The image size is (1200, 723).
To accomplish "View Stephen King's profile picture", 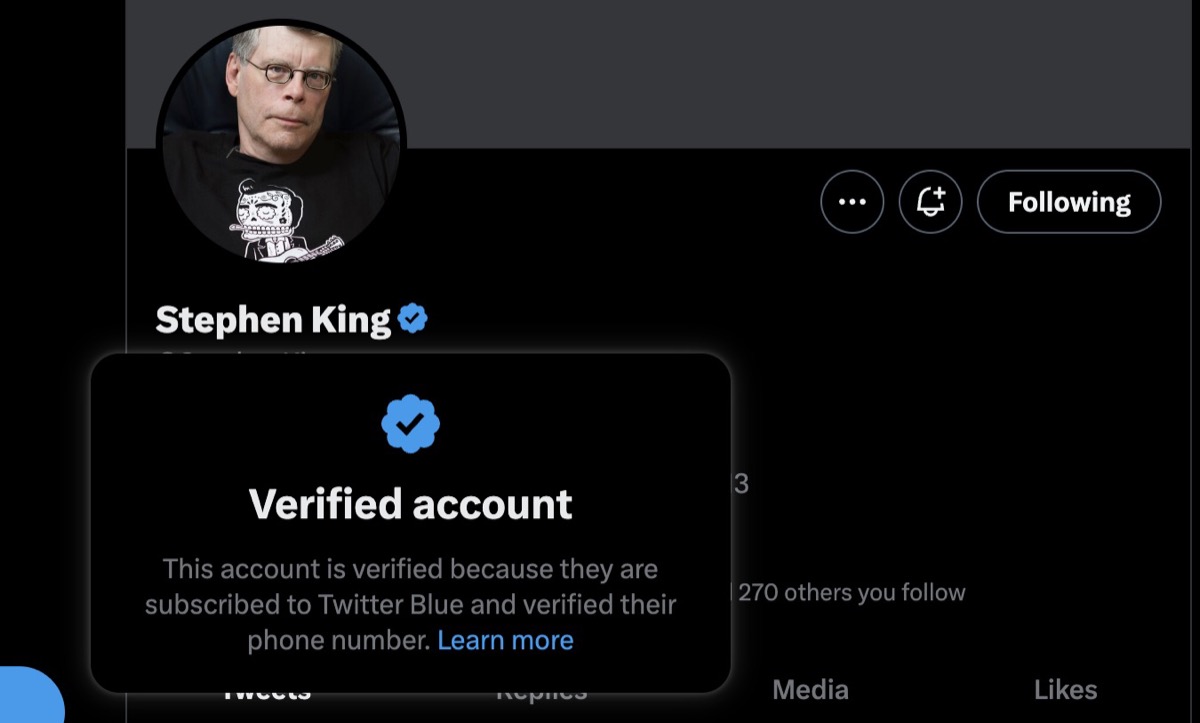I will (281, 144).
